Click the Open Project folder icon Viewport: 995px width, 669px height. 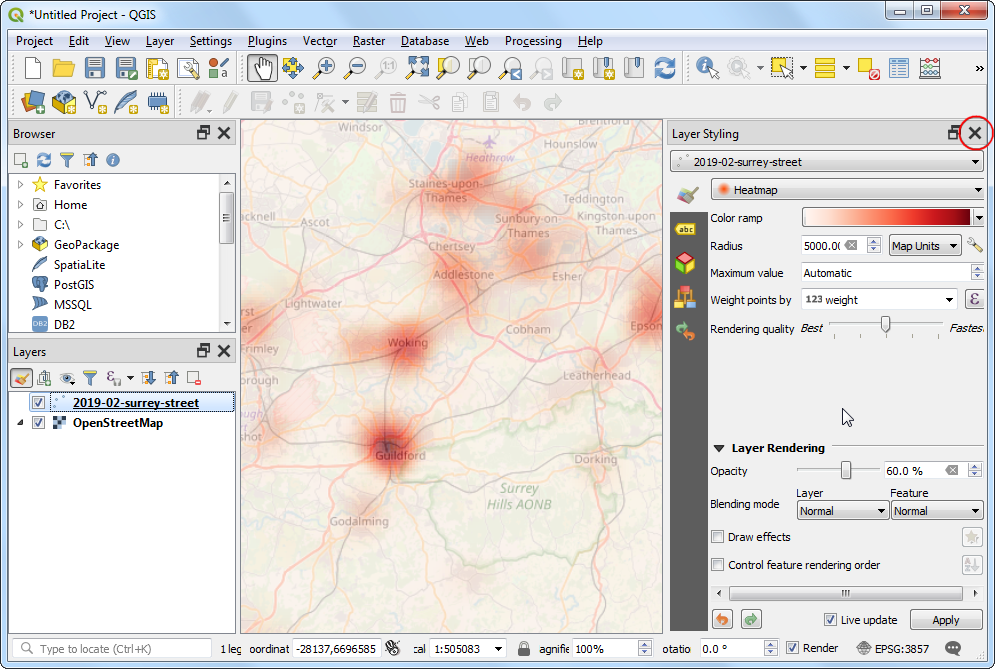pos(64,68)
